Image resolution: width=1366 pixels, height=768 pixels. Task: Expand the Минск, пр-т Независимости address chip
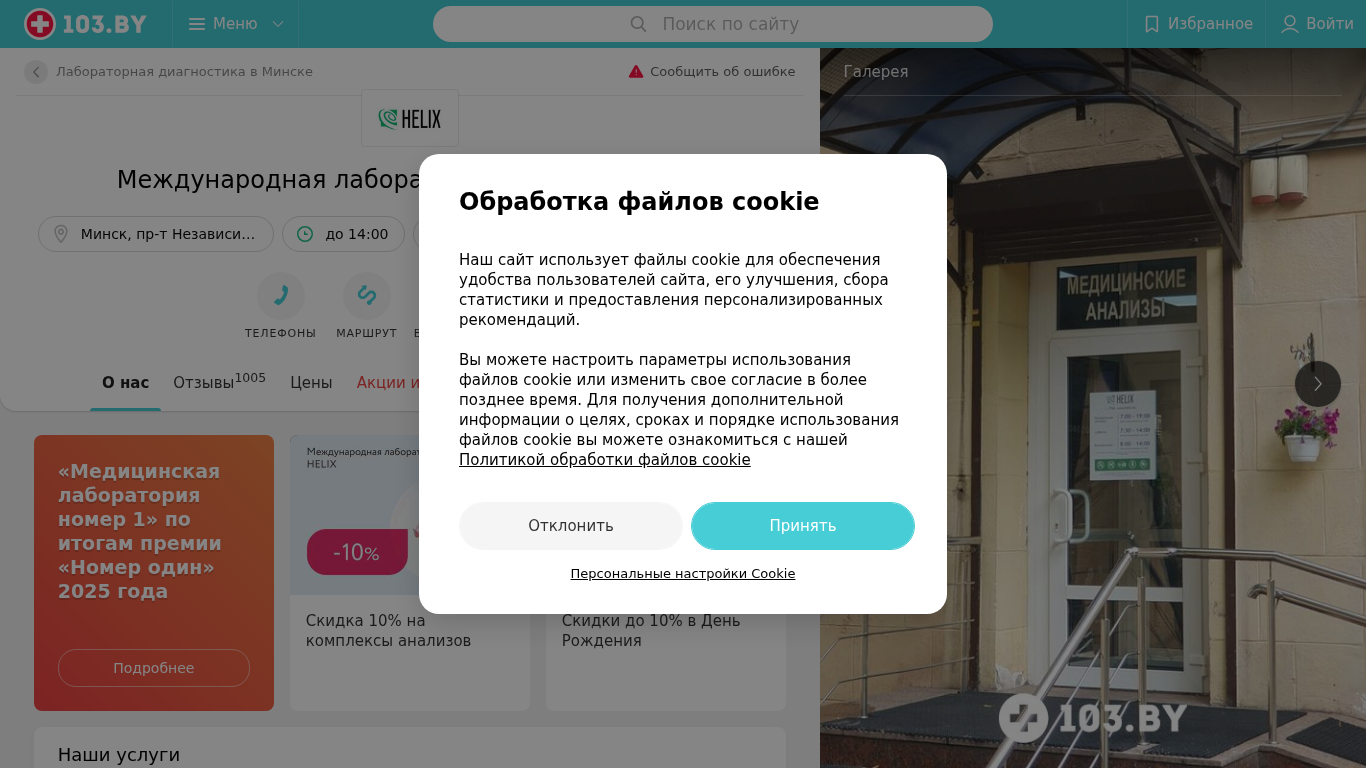pyautogui.click(x=156, y=234)
